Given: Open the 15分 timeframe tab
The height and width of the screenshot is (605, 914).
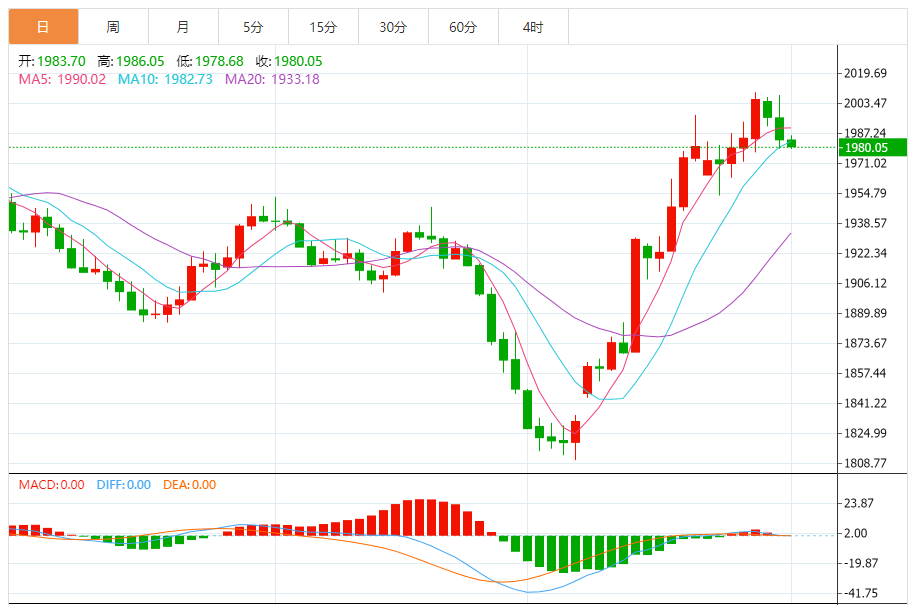Looking at the screenshot, I should click(x=323, y=27).
